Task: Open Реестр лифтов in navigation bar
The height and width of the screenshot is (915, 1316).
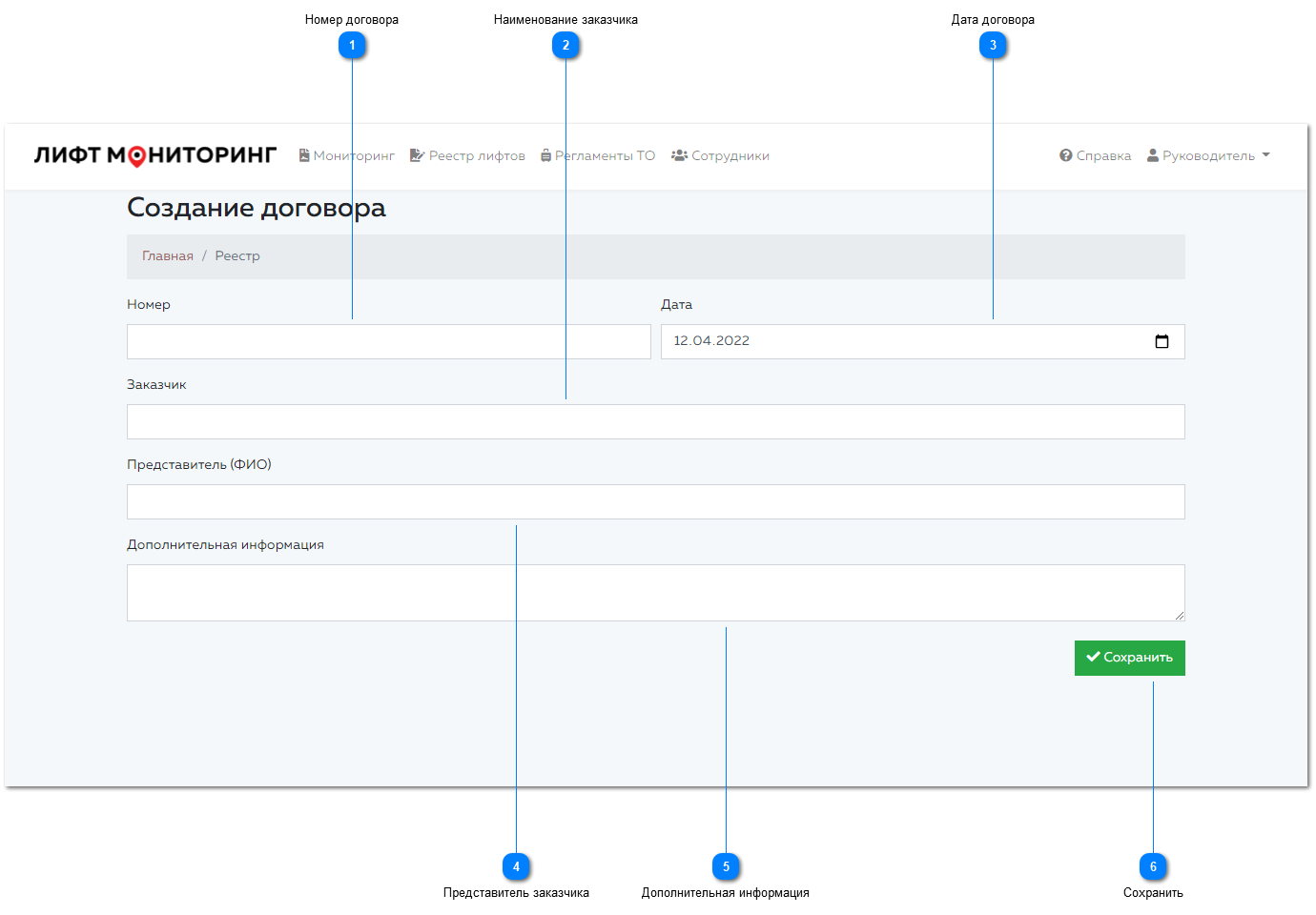Action: [467, 155]
